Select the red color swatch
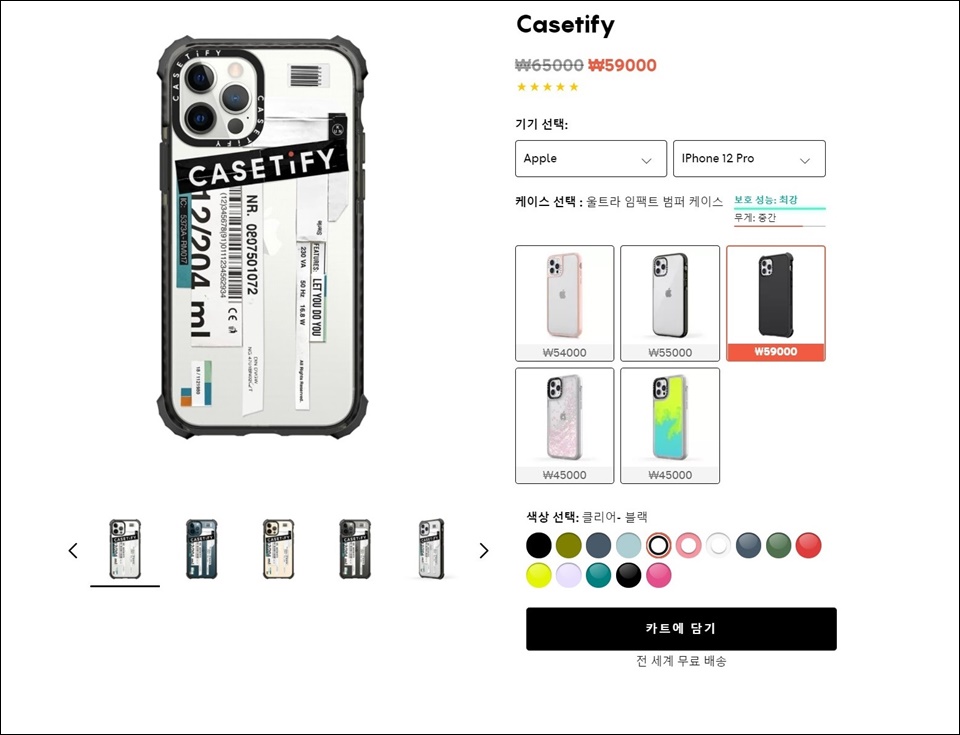960x735 pixels. click(x=808, y=545)
